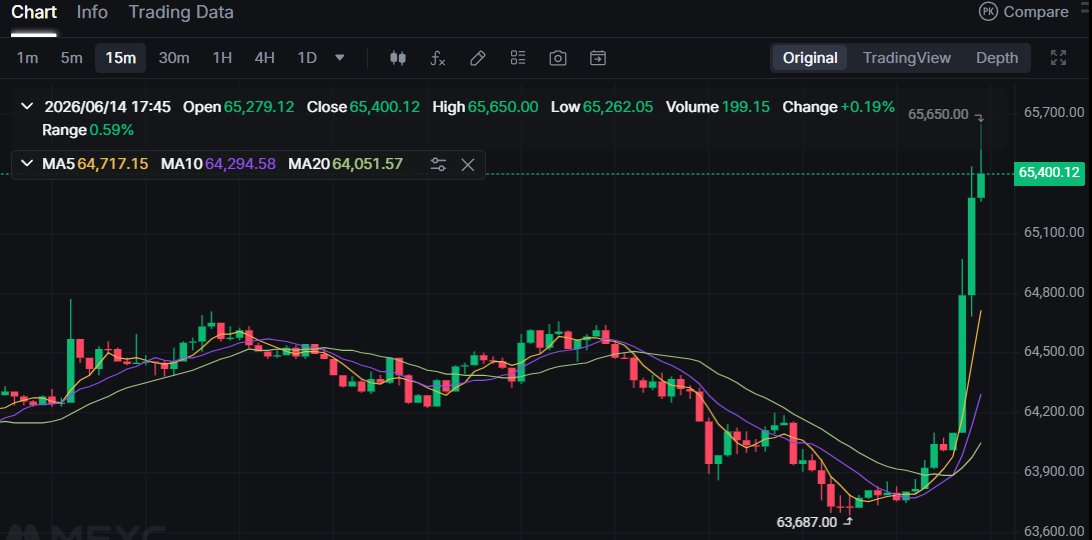Switch to the Depth chart view
Viewport: 1092px width, 540px height.
pyautogui.click(x=997, y=58)
